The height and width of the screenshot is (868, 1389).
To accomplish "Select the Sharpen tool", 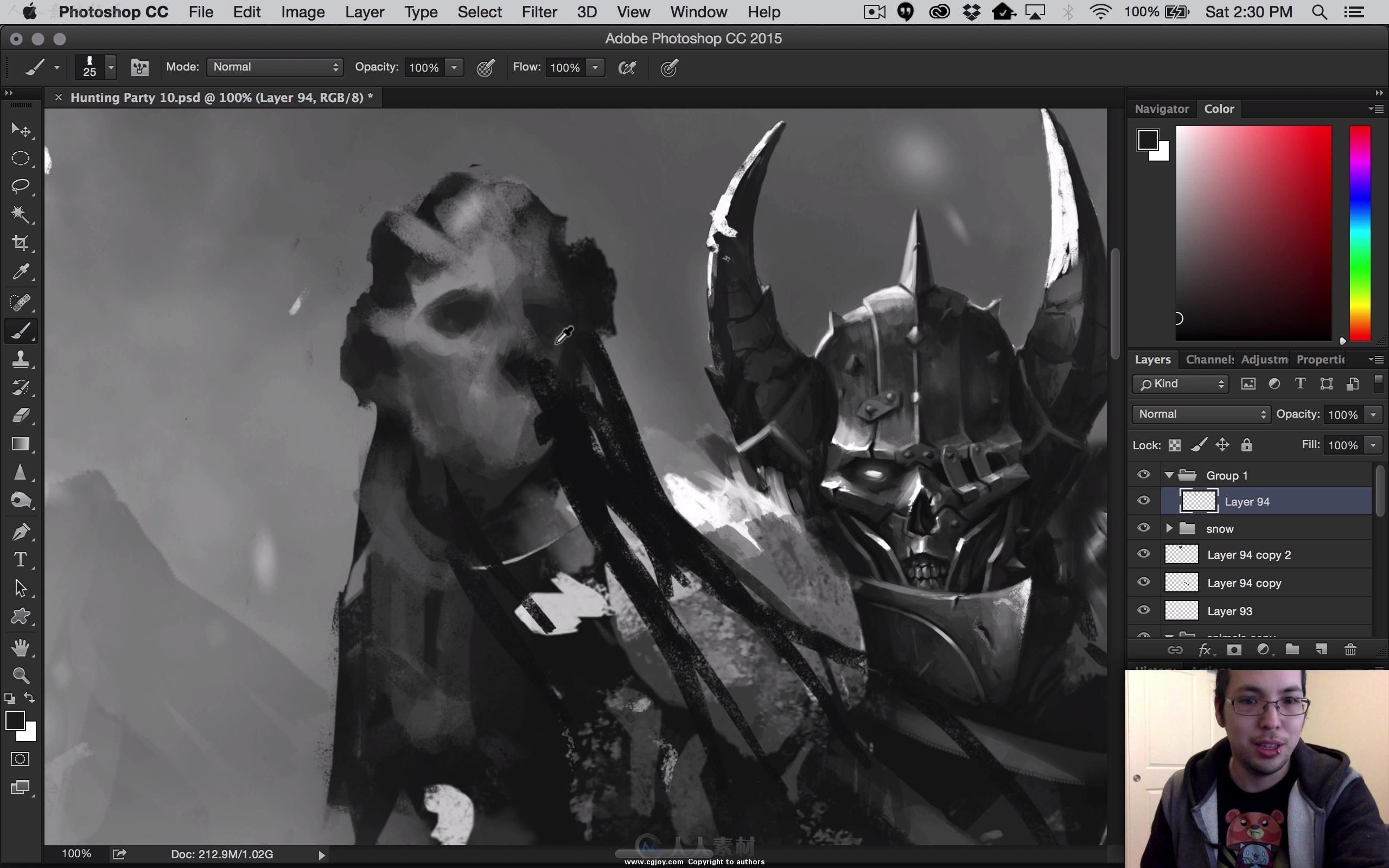I will pos(21,473).
